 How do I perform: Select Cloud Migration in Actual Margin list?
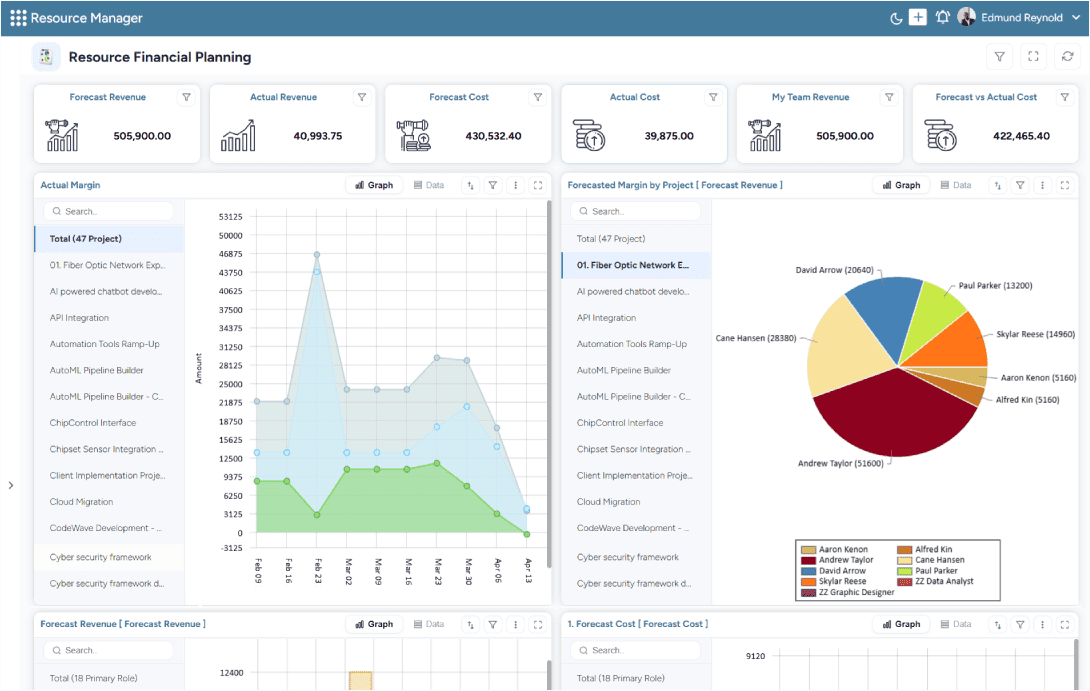click(x=109, y=502)
